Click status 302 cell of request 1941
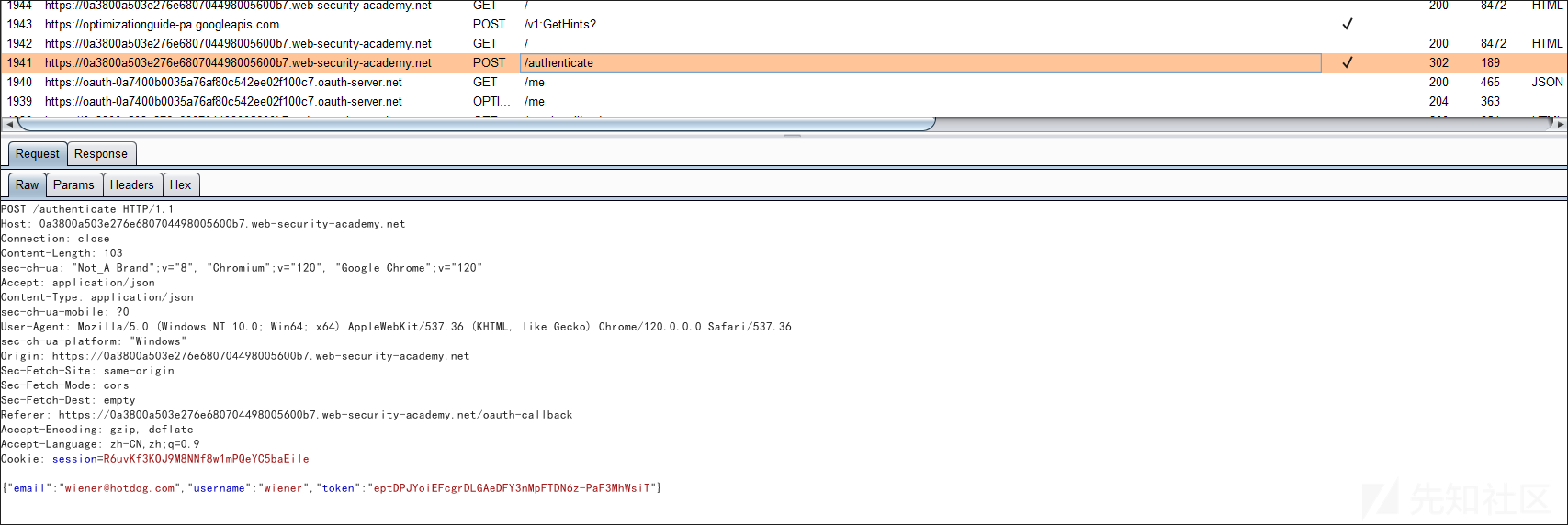1568x525 pixels. 1438,62
